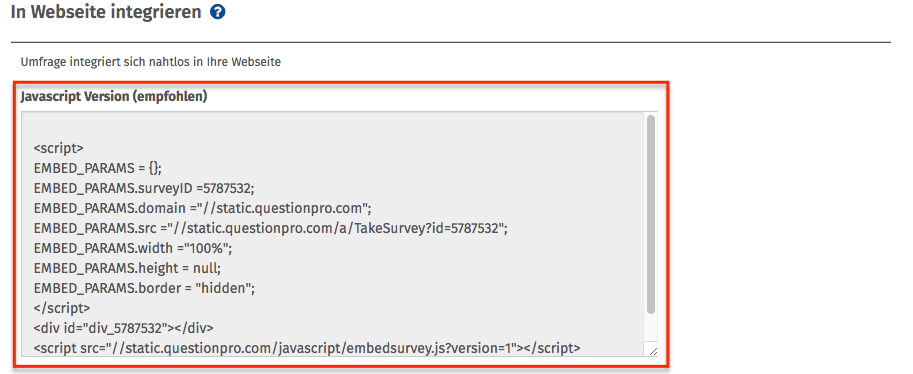The image size is (913, 374).
Task: Click the opening <script> line in code
Action: (58, 148)
